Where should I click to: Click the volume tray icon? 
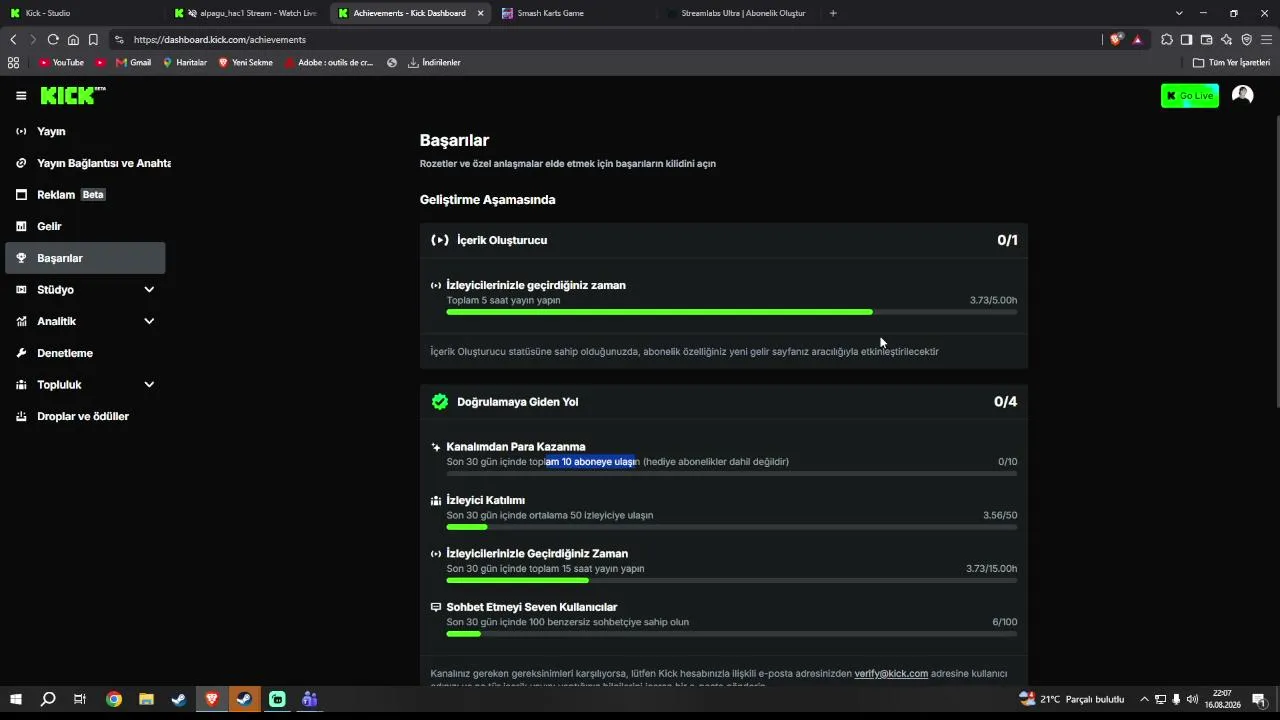click(1192, 700)
